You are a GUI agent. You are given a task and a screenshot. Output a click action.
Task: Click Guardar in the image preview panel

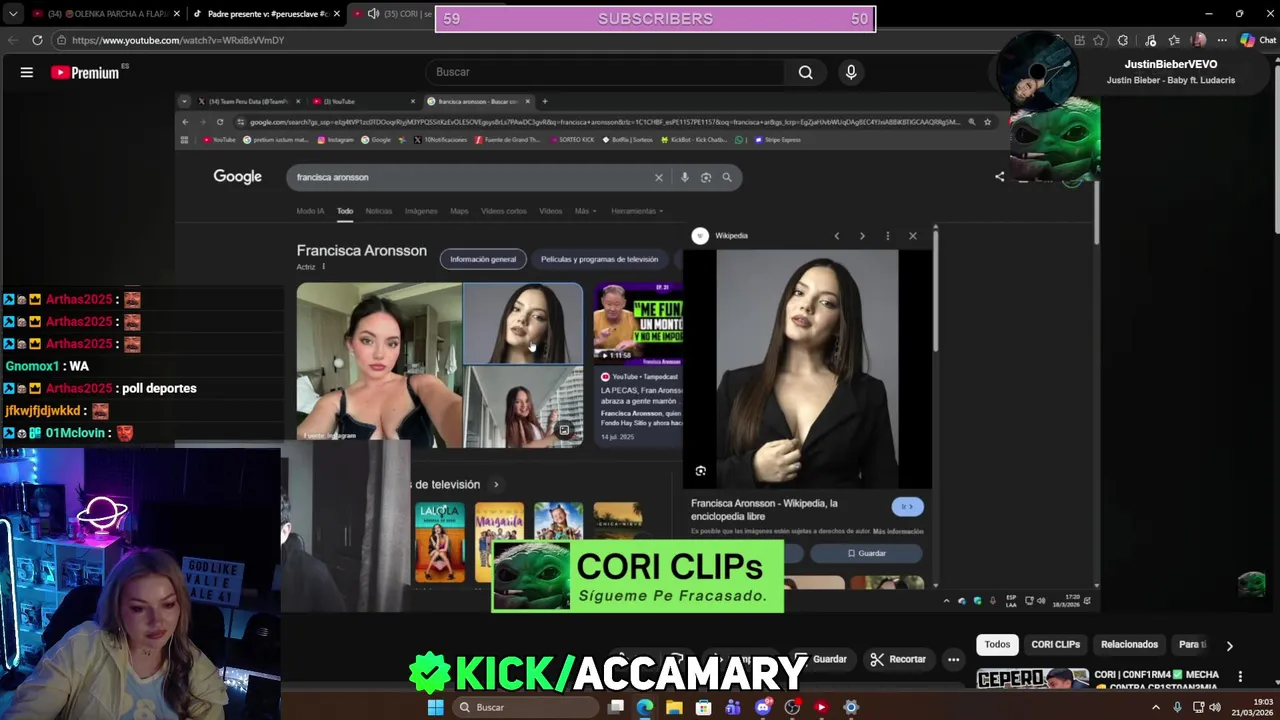pos(867,553)
